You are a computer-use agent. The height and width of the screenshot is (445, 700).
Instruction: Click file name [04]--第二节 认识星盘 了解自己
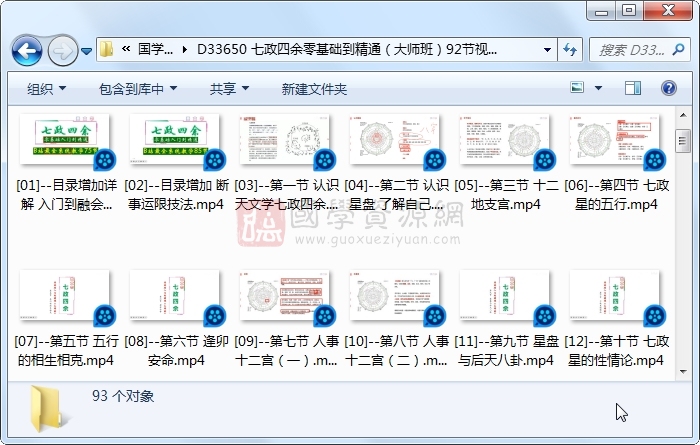tap(396, 195)
